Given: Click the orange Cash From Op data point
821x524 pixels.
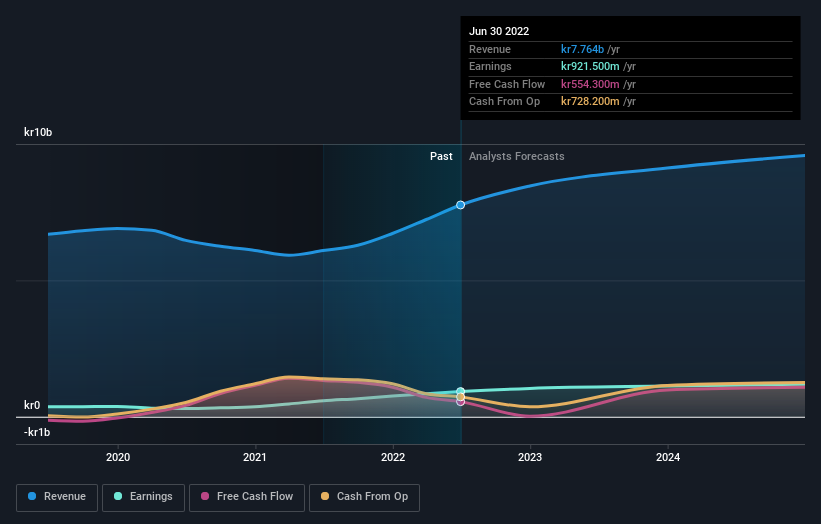Looking at the screenshot, I should 460,397.
